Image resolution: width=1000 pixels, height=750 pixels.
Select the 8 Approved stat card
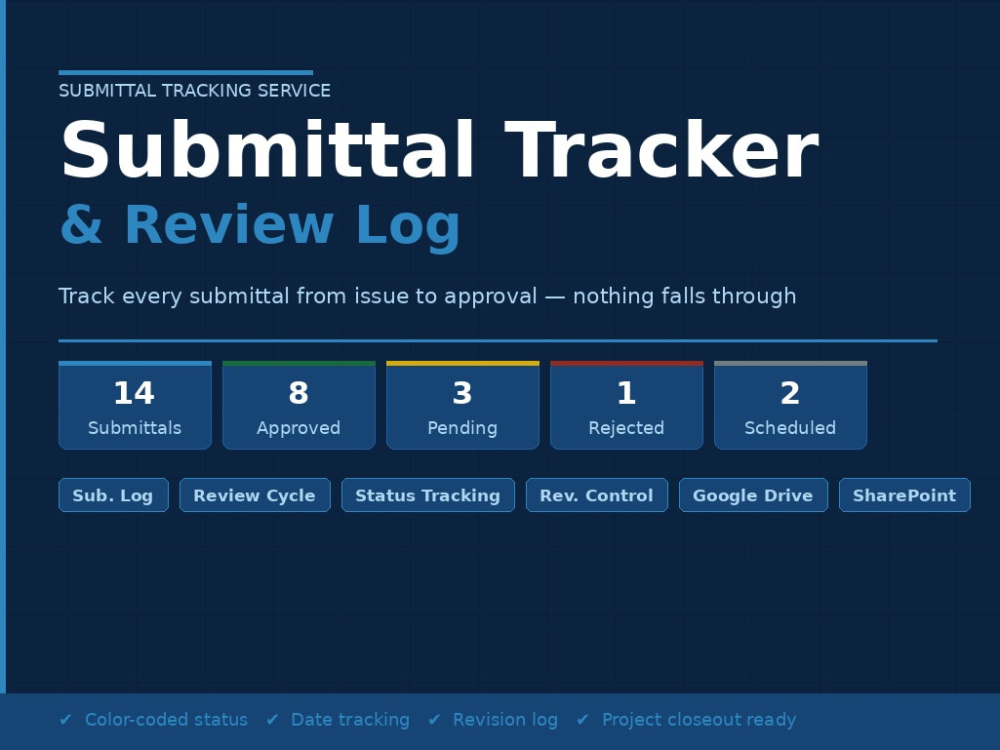(x=298, y=405)
